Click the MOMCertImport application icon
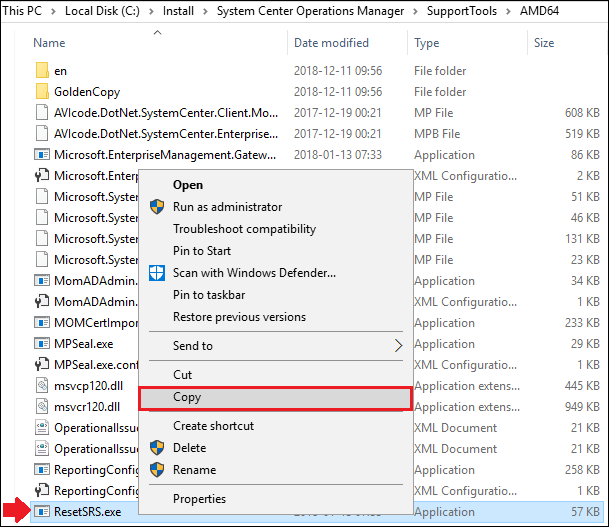 click(x=42, y=323)
